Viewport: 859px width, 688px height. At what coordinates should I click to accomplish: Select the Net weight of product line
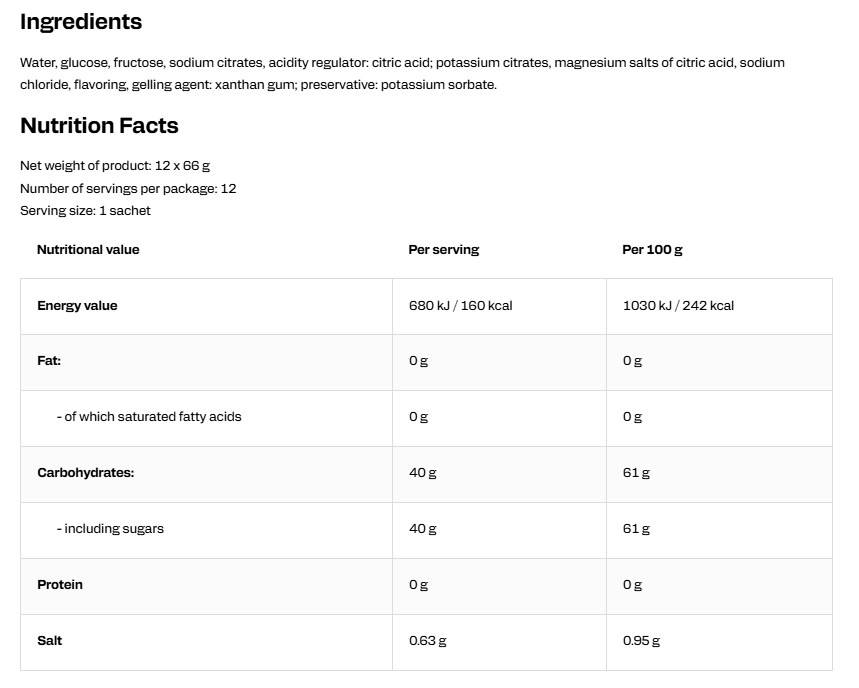pos(115,165)
